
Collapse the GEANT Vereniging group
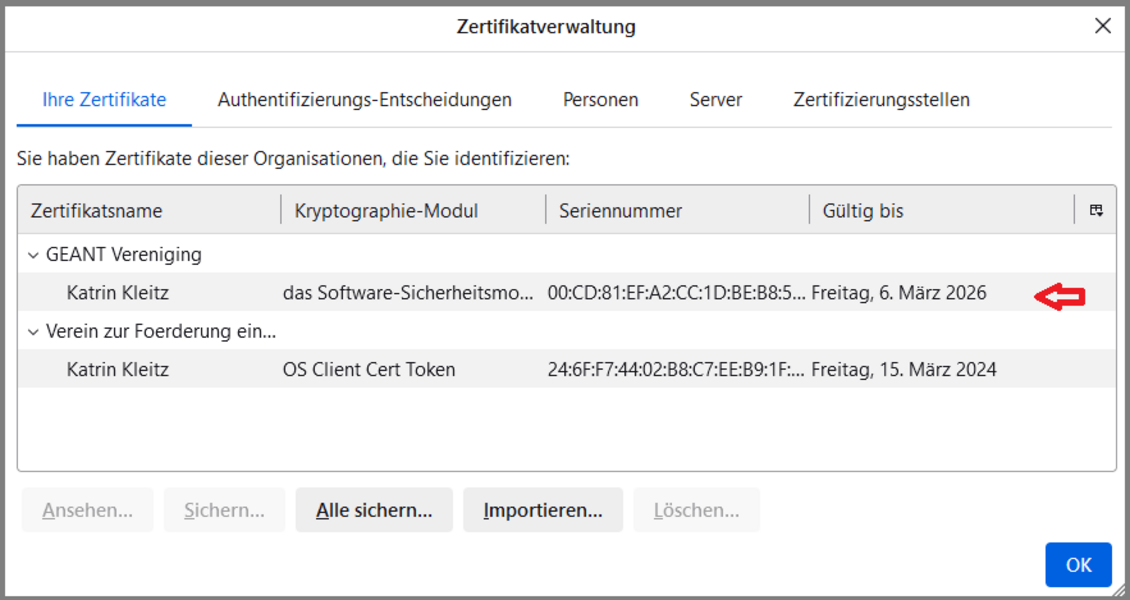coord(34,255)
